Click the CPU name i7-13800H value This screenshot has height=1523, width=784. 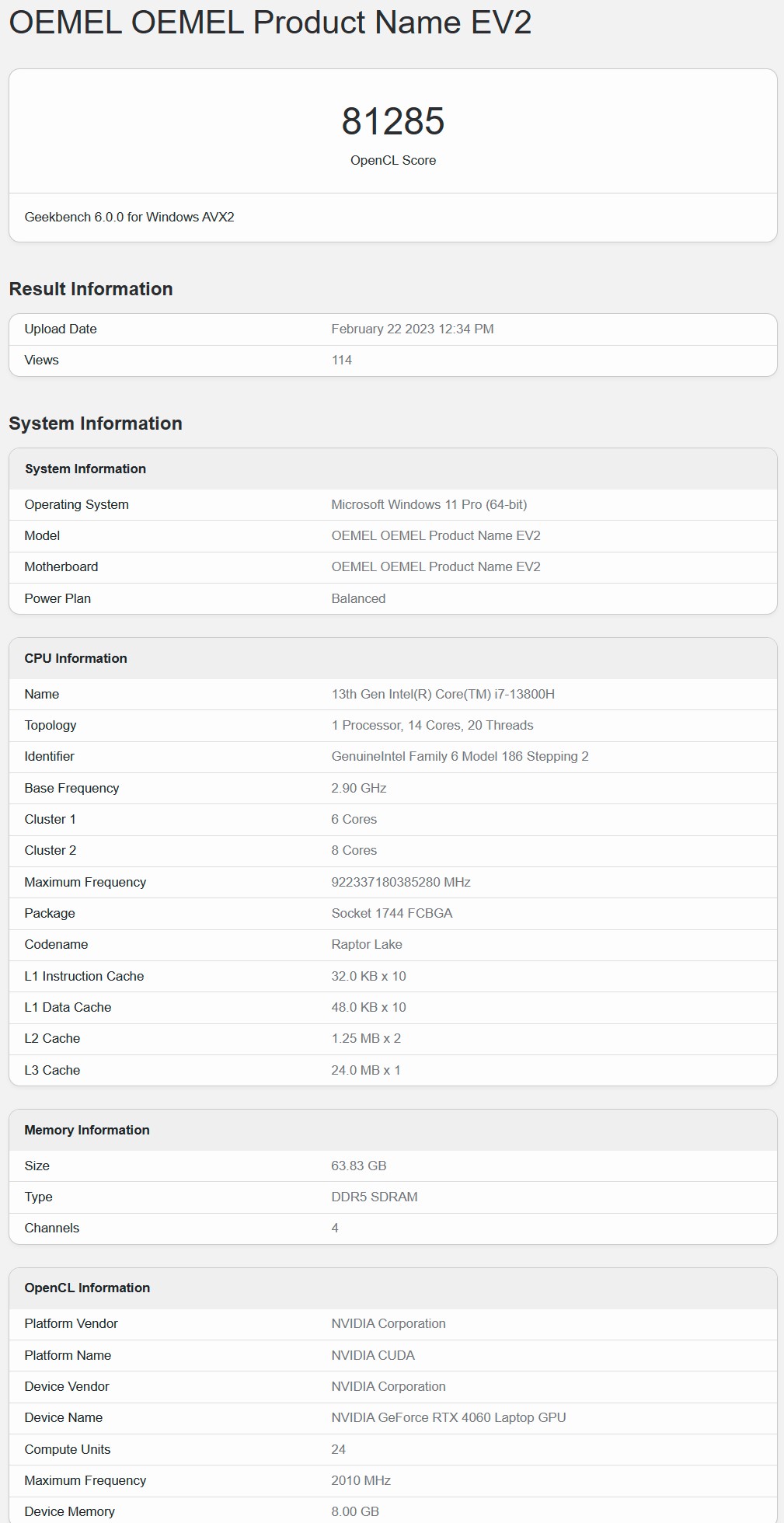coord(443,694)
